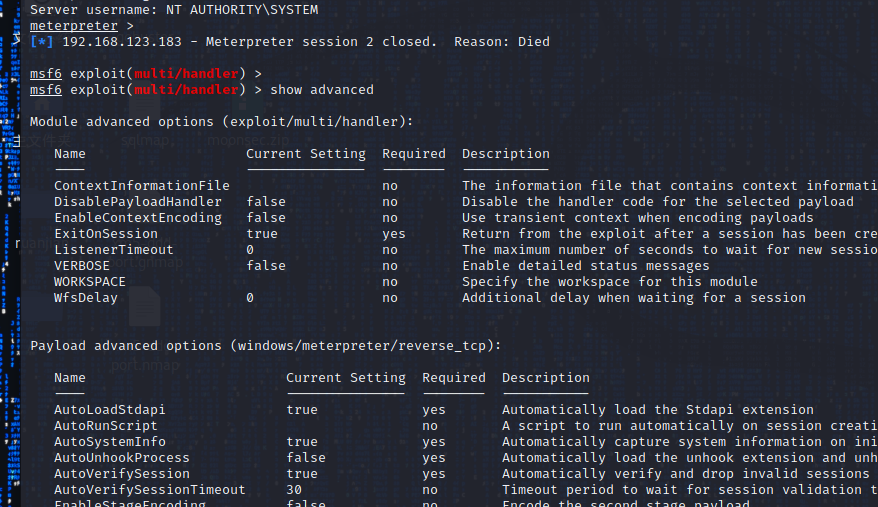Select the AutoUnhookProcess option name

point(122,458)
